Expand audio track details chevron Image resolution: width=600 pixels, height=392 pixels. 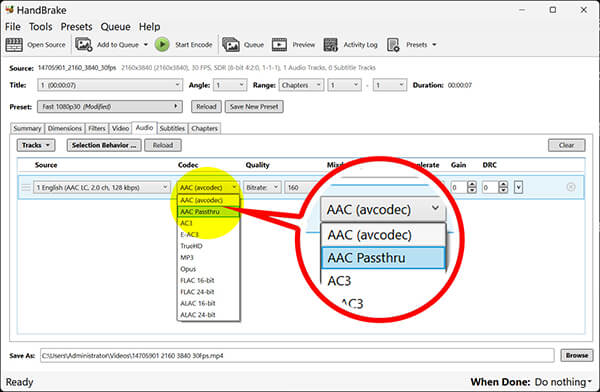click(518, 188)
